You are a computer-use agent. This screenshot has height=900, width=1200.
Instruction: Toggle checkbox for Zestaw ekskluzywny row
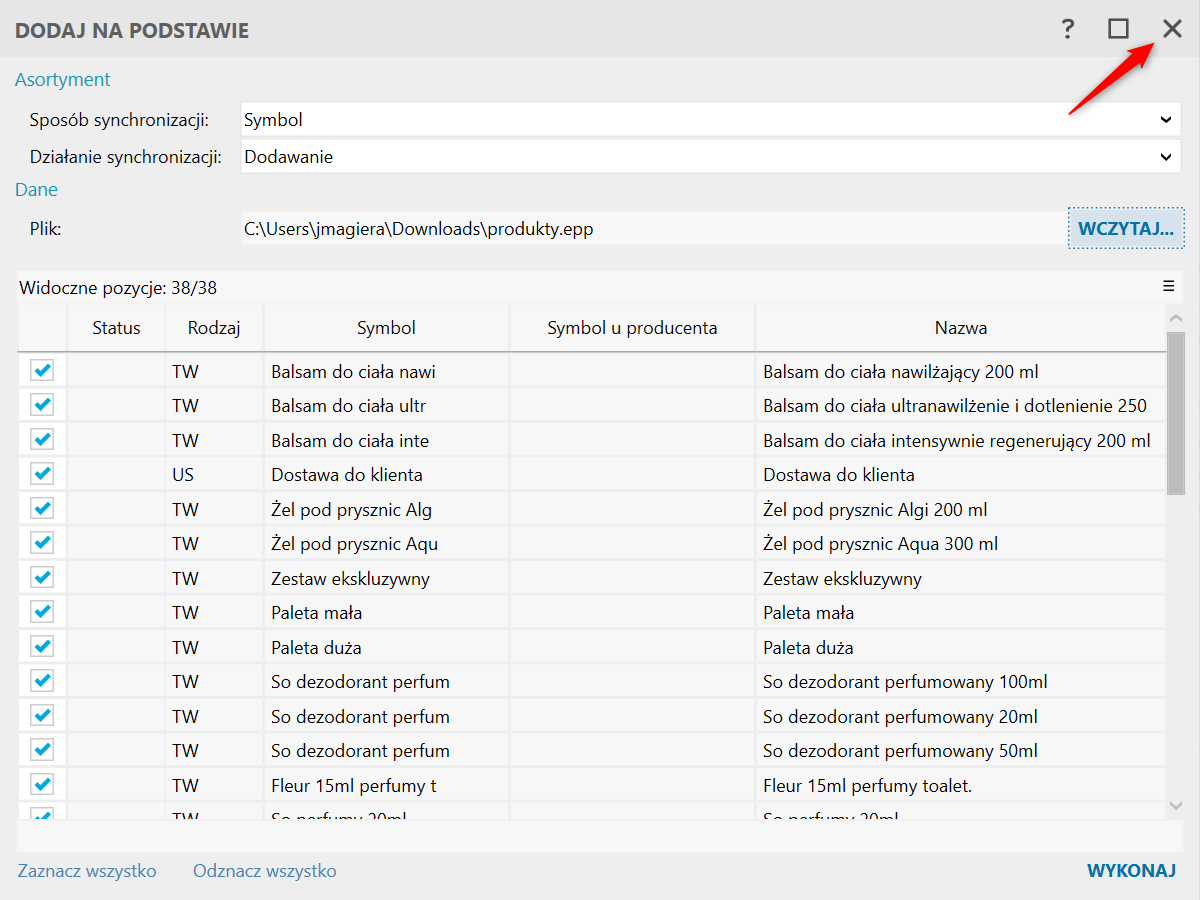tap(42, 578)
